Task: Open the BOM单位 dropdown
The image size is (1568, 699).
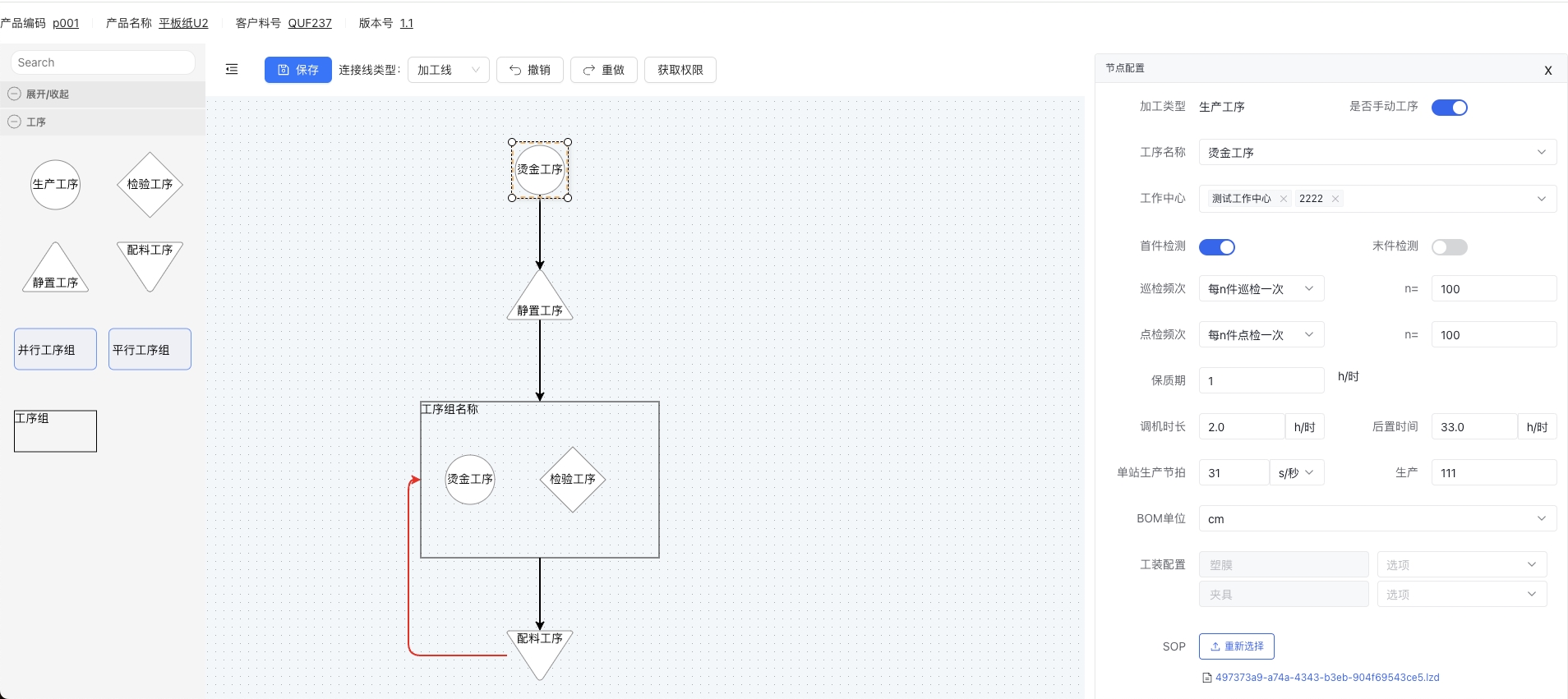Action: coord(1377,519)
